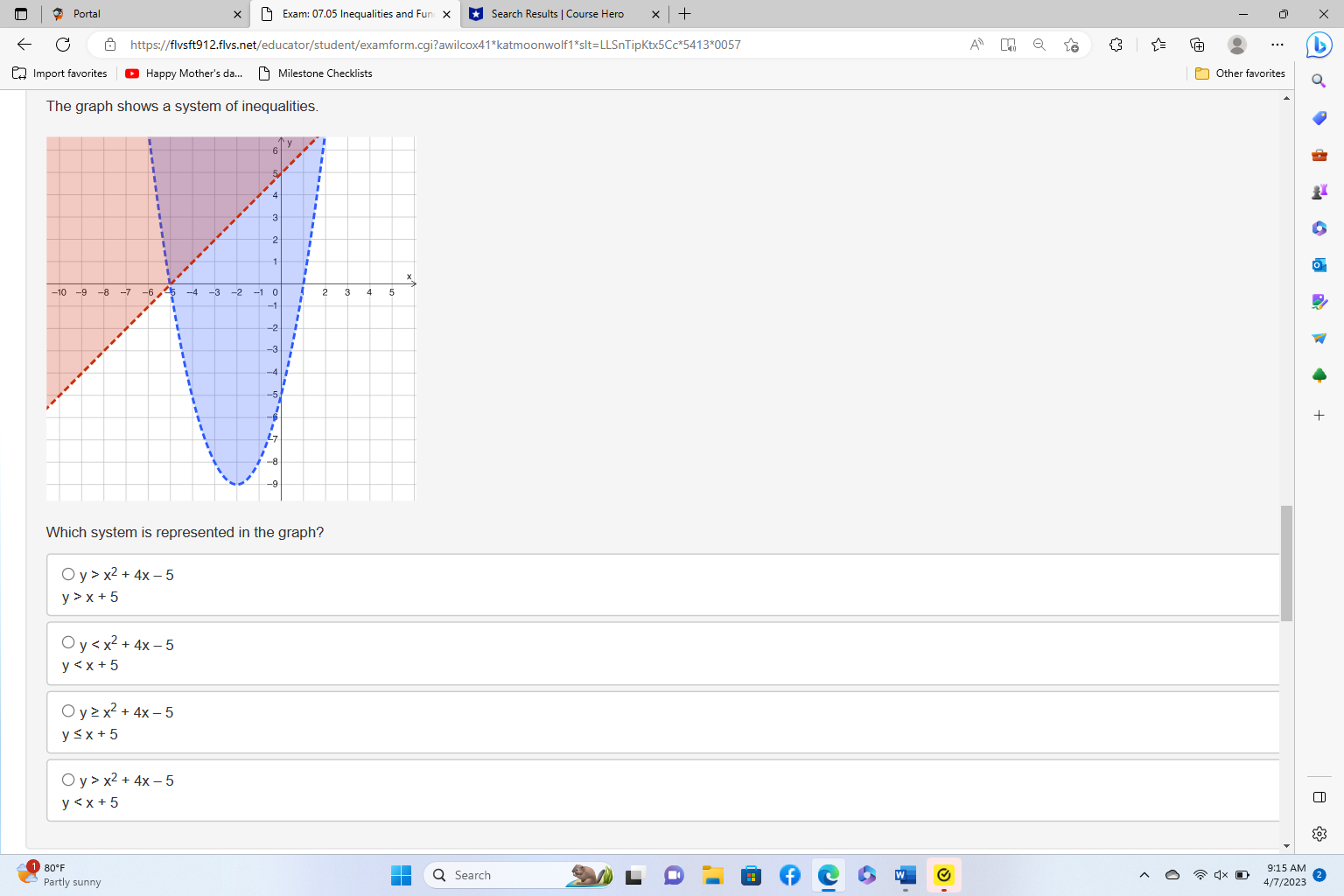Open the sidebar settings gear
The image size is (1344, 896).
[x=1319, y=834]
